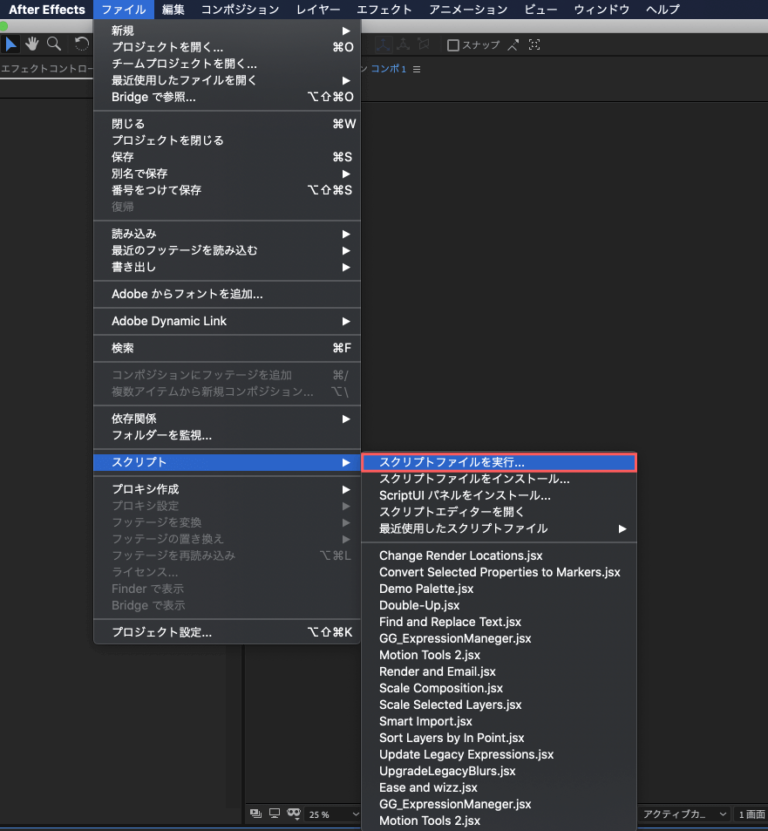Screen dimensions: 768x831
Task: Select the Rotation tool
Action: click(x=81, y=45)
